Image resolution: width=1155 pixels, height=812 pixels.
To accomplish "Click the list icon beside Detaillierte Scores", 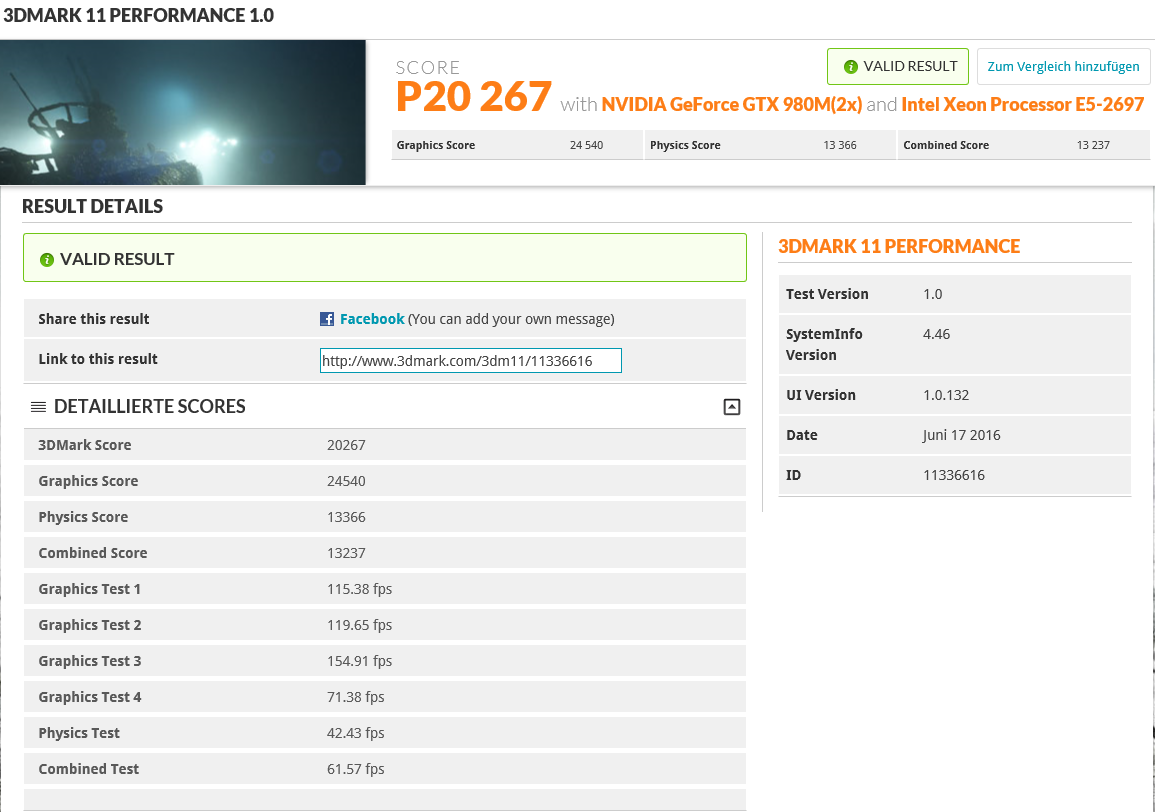I will pyautogui.click(x=38, y=407).
